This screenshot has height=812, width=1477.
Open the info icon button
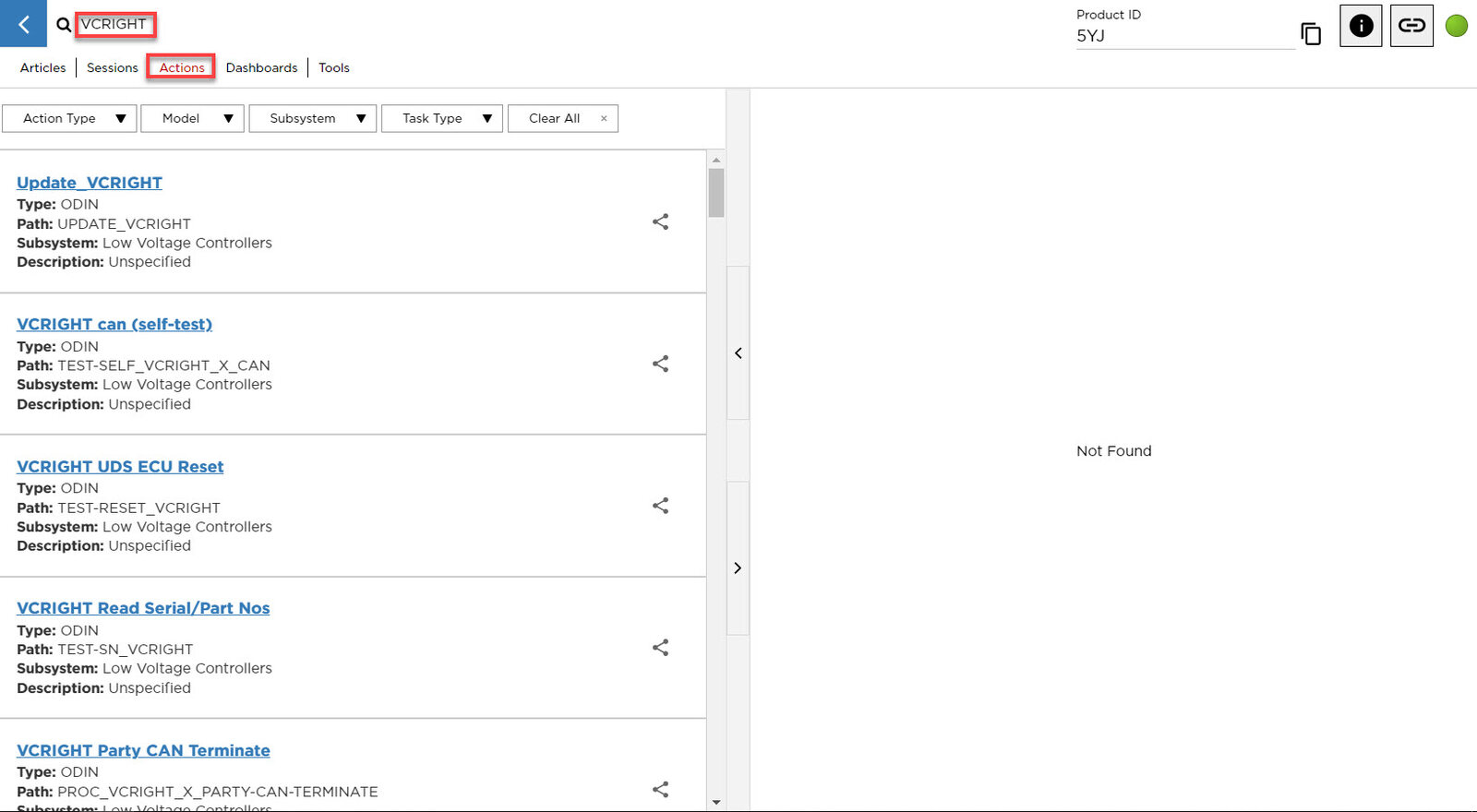[x=1360, y=26]
